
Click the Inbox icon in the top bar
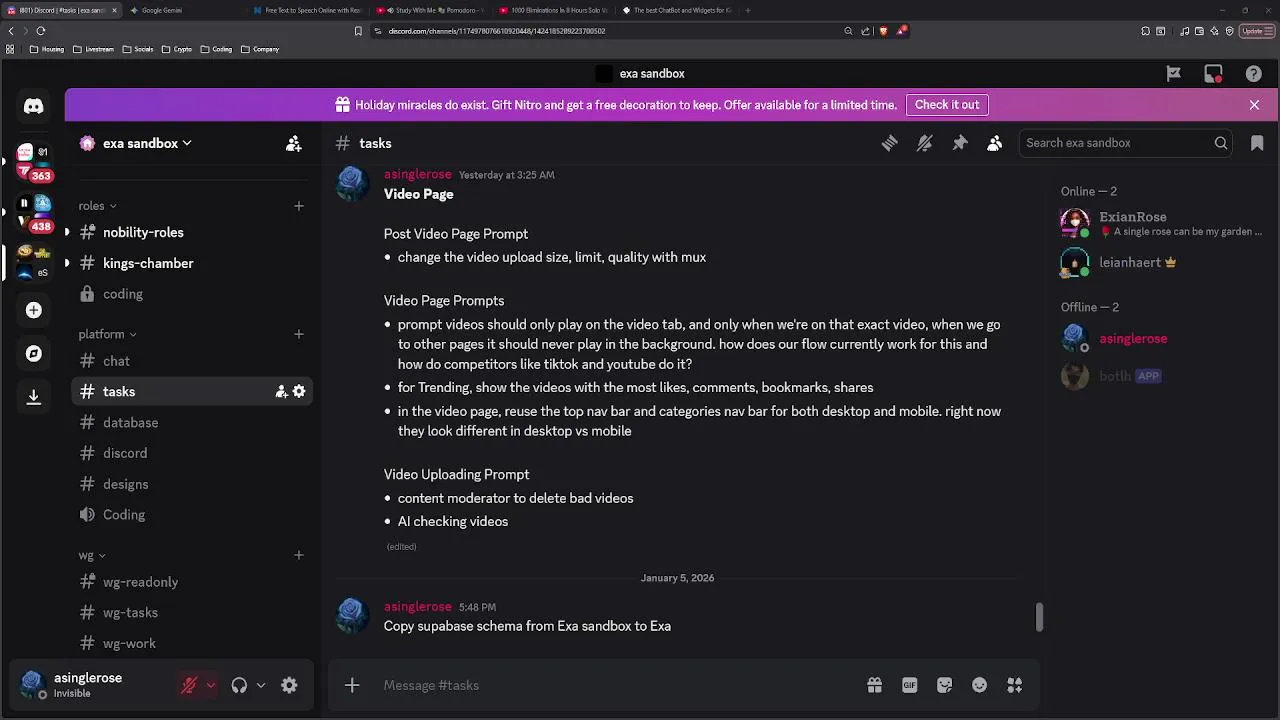coord(1213,73)
